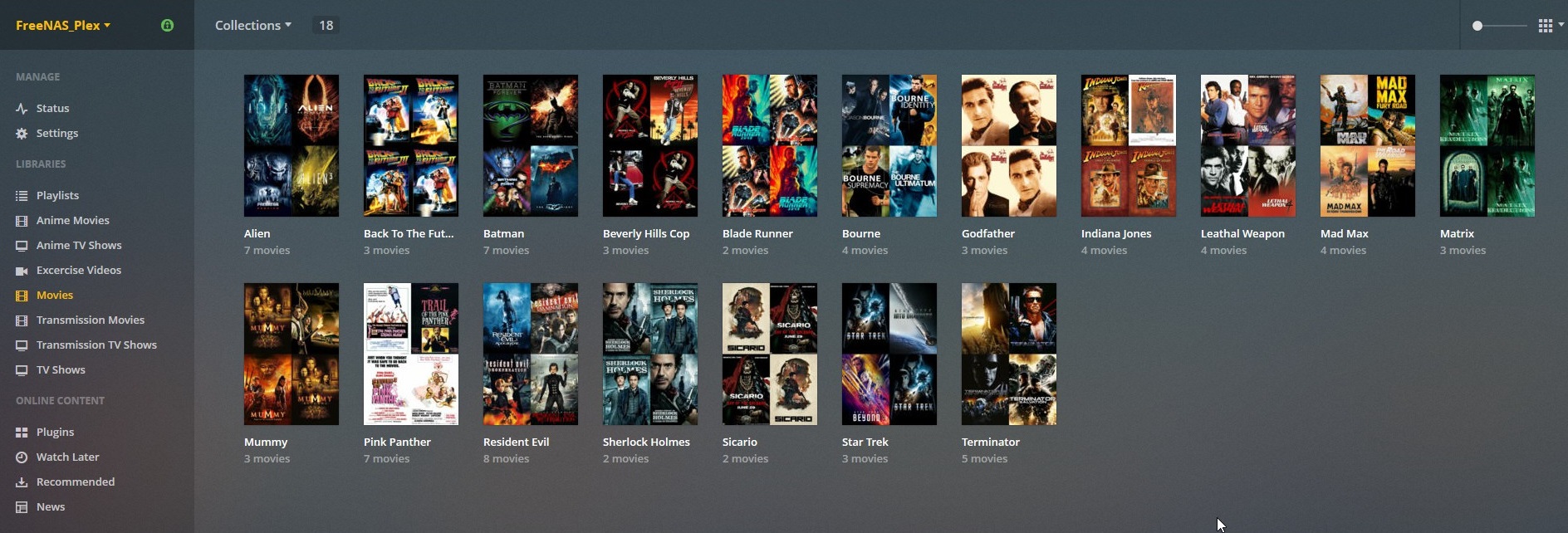Open the Sicario collection poster
The image size is (1568, 533).
770,354
